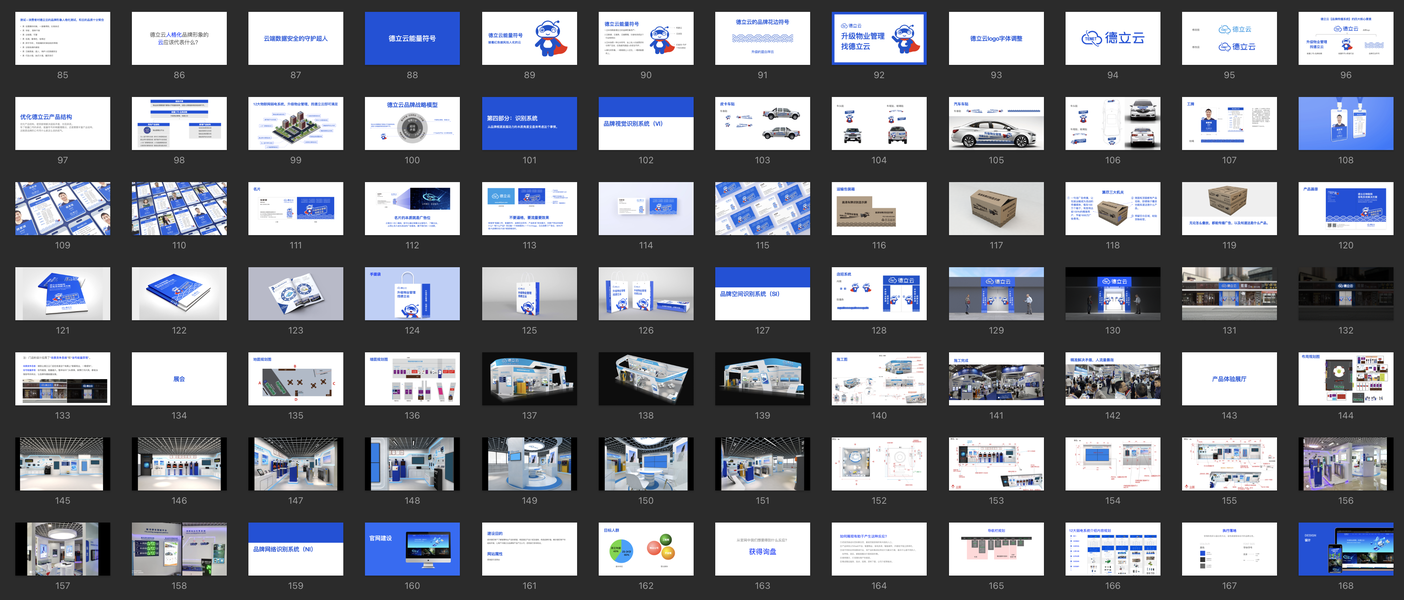This screenshot has width=1404, height=600.
Task: Select slide thumbnail 167
Action: click(x=1229, y=549)
